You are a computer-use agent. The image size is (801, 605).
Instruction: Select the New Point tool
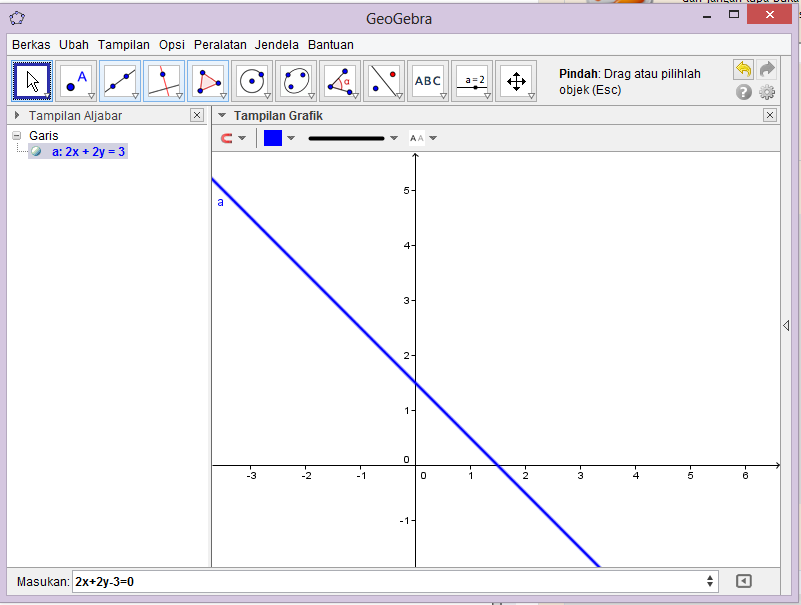[x=76, y=81]
